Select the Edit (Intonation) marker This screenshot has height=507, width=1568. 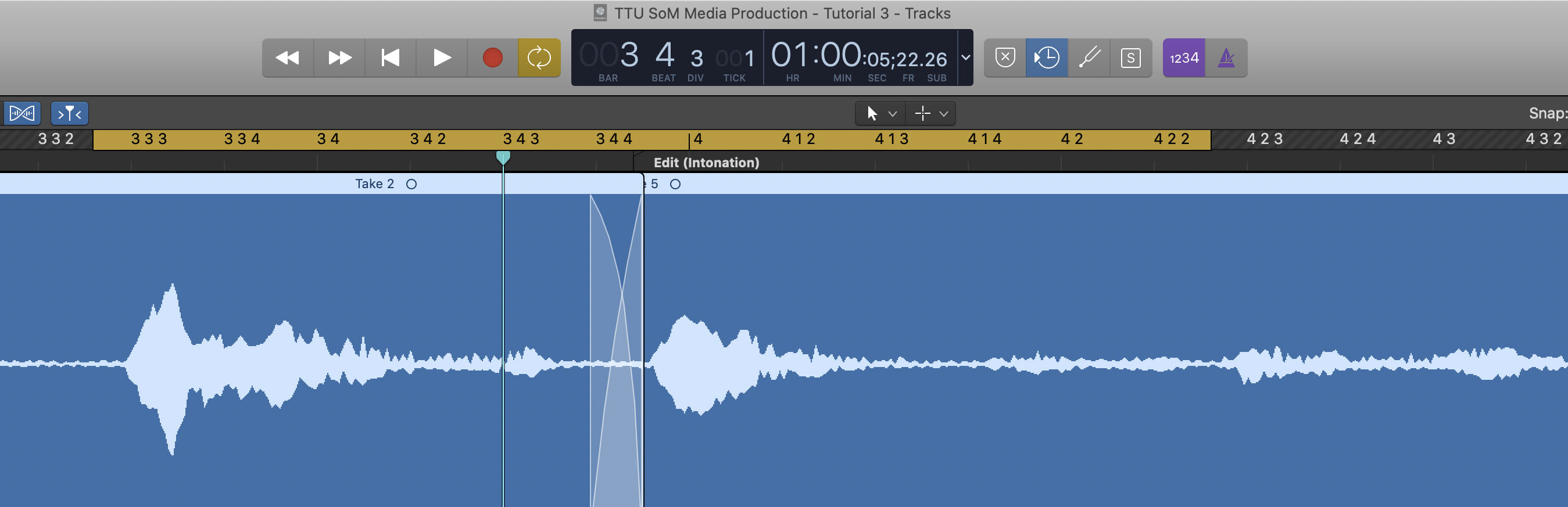(x=706, y=162)
